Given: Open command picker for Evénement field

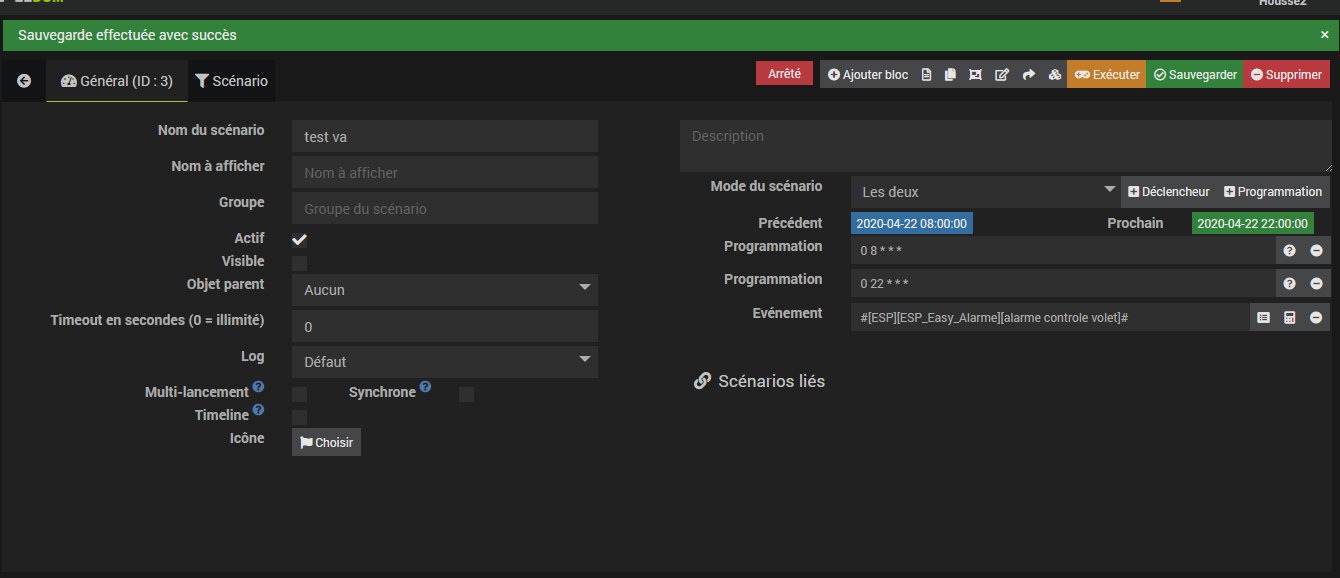Looking at the screenshot, I should coord(1263,318).
